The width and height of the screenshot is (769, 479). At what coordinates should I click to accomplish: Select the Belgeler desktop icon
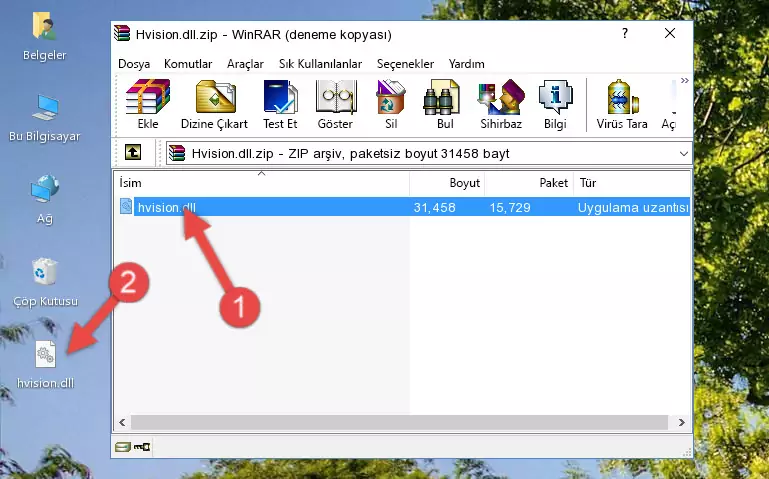(44, 36)
